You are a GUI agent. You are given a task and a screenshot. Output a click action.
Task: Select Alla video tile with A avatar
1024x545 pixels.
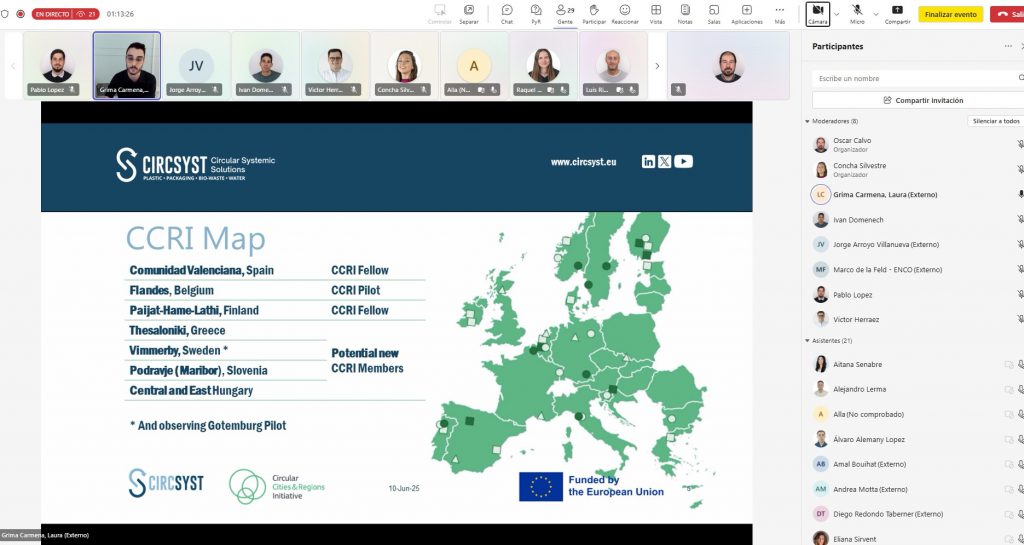tap(473, 65)
